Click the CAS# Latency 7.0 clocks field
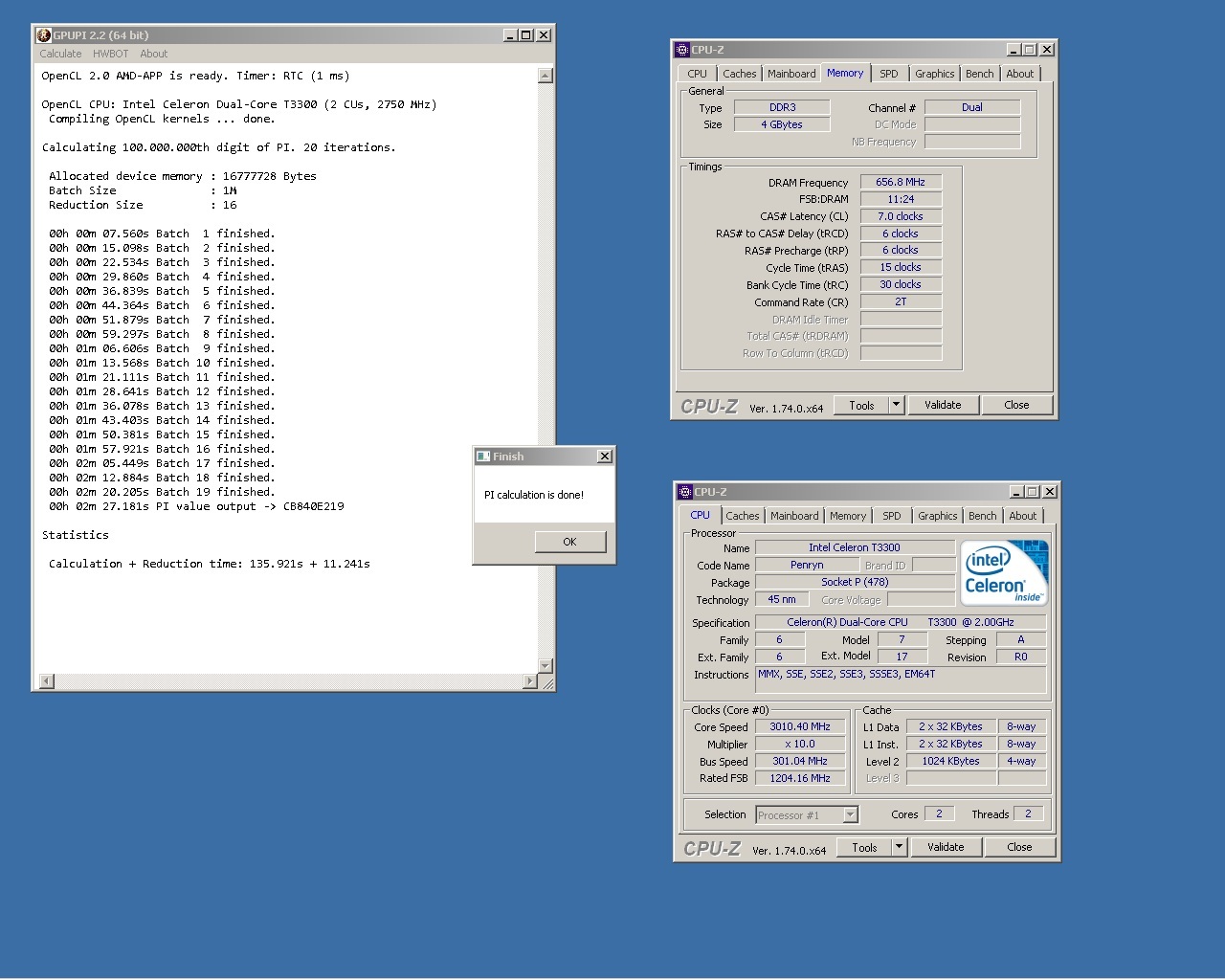The width and height of the screenshot is (1225, 980). tap(901, 216)
